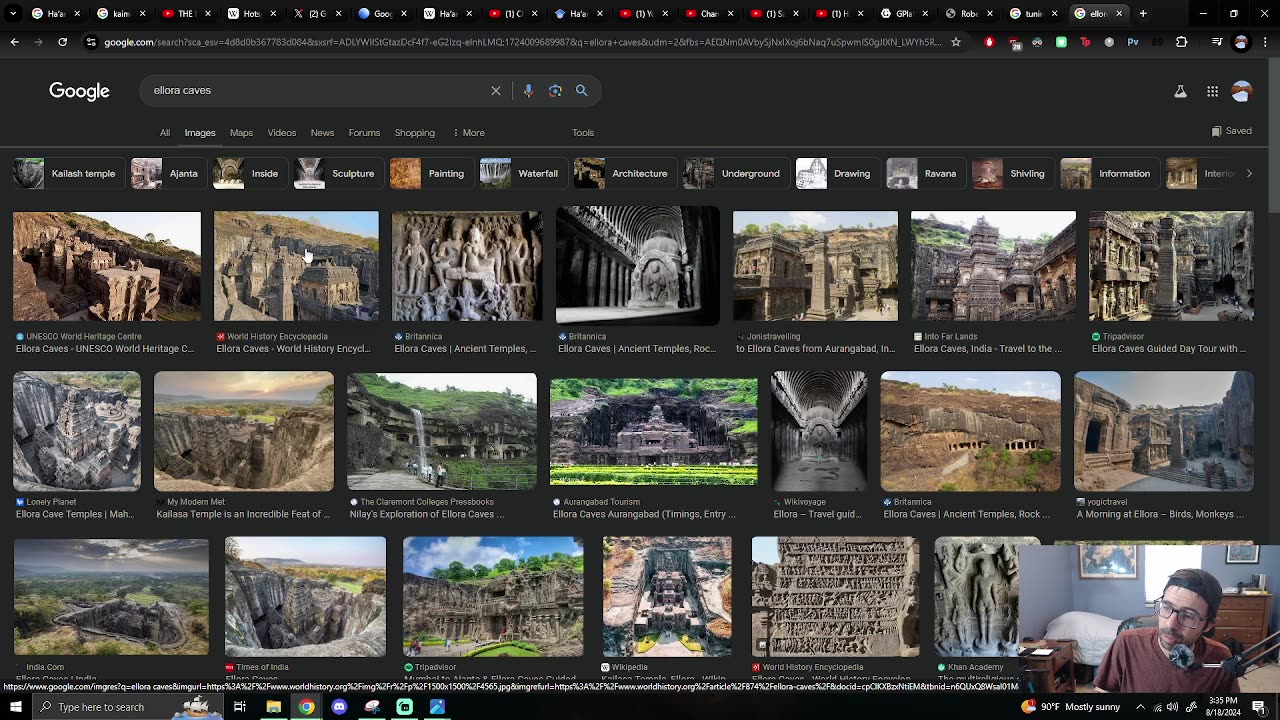The width and height of the screenshot is (1280, 720).
Task: Open the browser extensions puzzle icon
Action: pos(1182,42)
